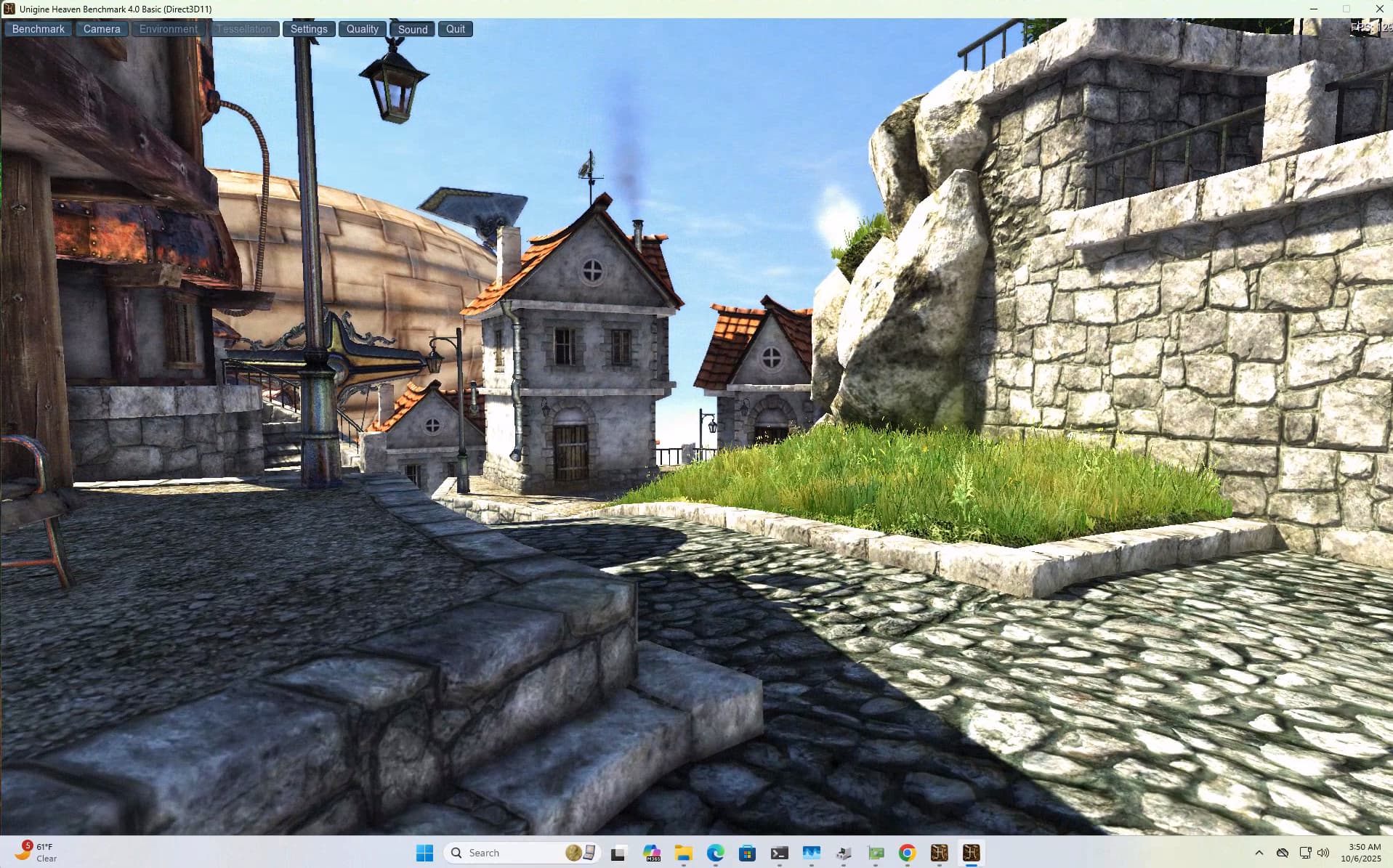This screenshot has height=868, width=1393.
Task: Open Microsoft Store from the taskbar
Action: 747,853
